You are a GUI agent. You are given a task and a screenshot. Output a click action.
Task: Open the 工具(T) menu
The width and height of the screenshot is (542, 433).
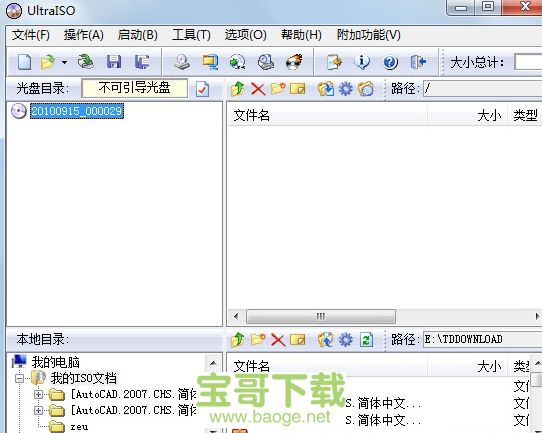coord(191,35)
